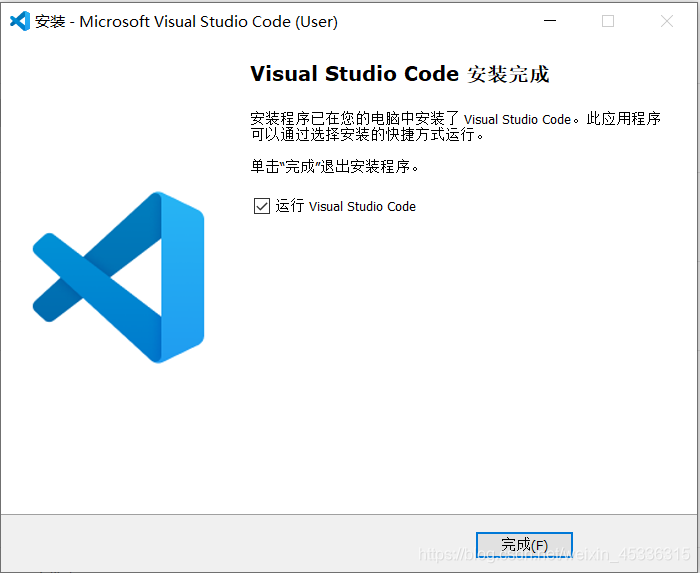Image resolution: width=700 pixels, height=573 pixels.
Task: Click the small VS Code icon in title bar
Action: coord(20,21)
